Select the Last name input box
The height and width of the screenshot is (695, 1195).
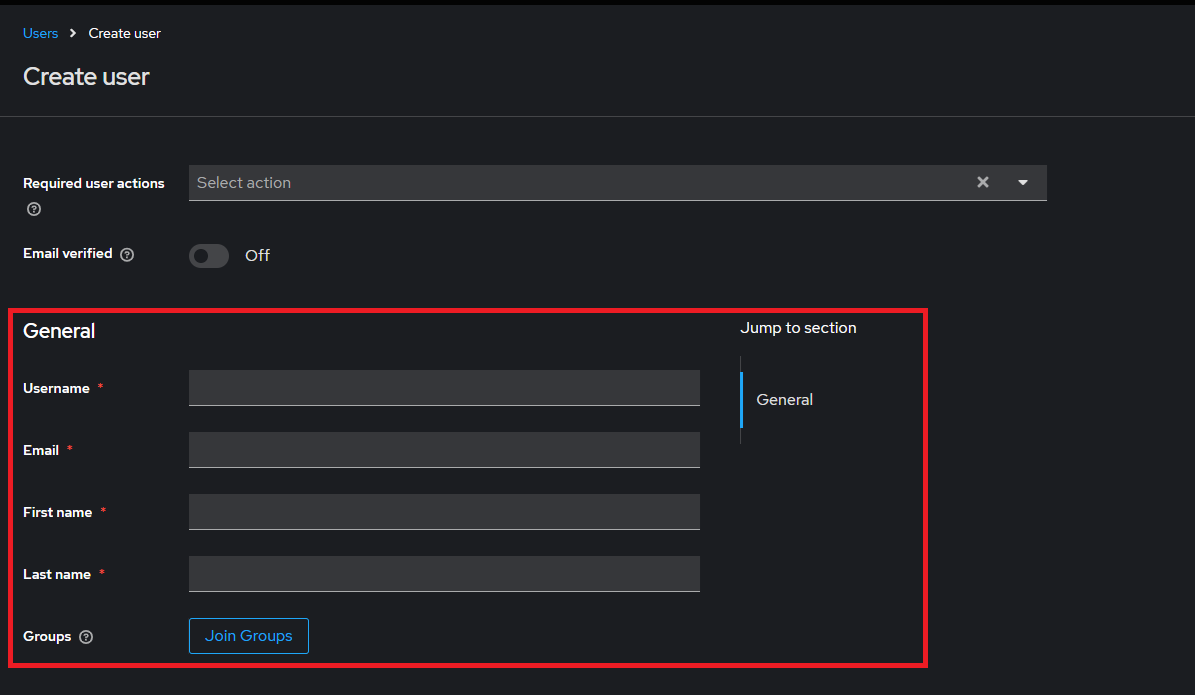[x=444, y=573]
